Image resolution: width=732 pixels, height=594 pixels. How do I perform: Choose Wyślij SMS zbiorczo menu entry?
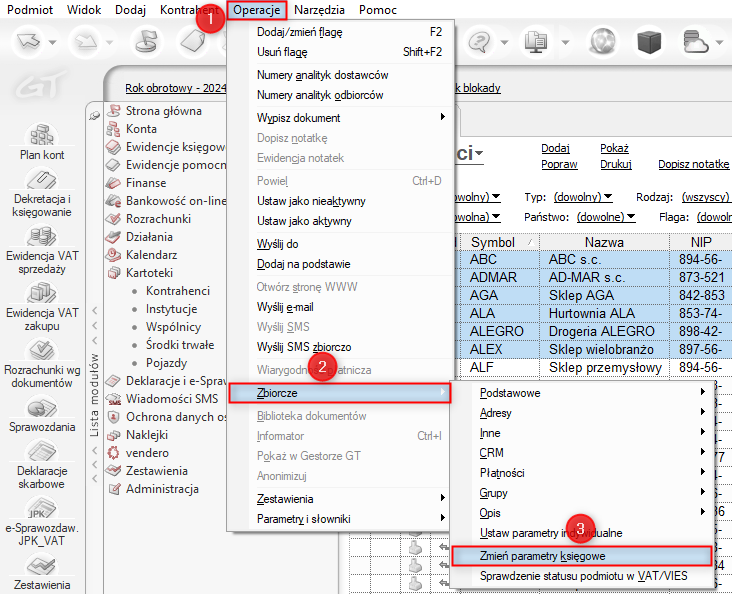tap(304, 347)
